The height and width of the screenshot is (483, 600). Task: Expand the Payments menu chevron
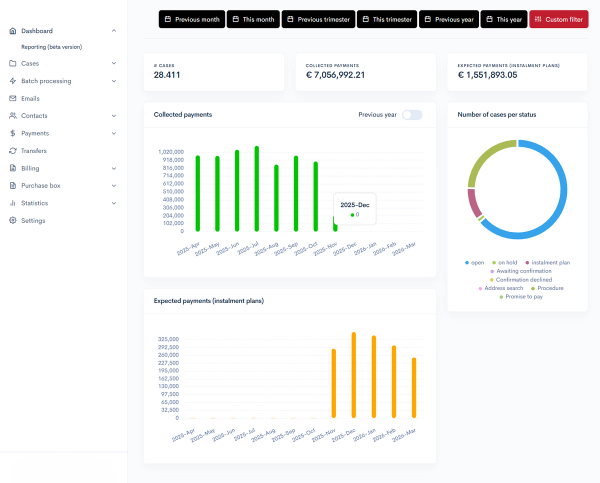tap(114, 133)
